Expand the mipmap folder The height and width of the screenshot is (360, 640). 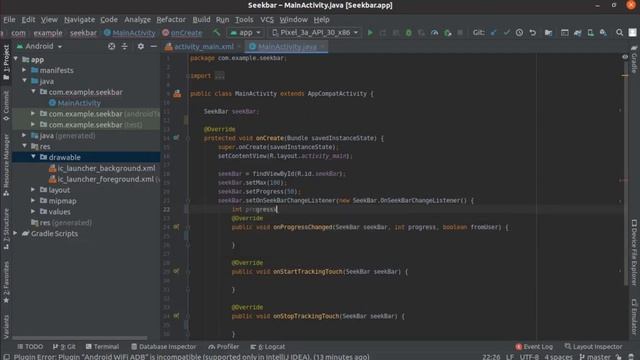coord(33,201)
